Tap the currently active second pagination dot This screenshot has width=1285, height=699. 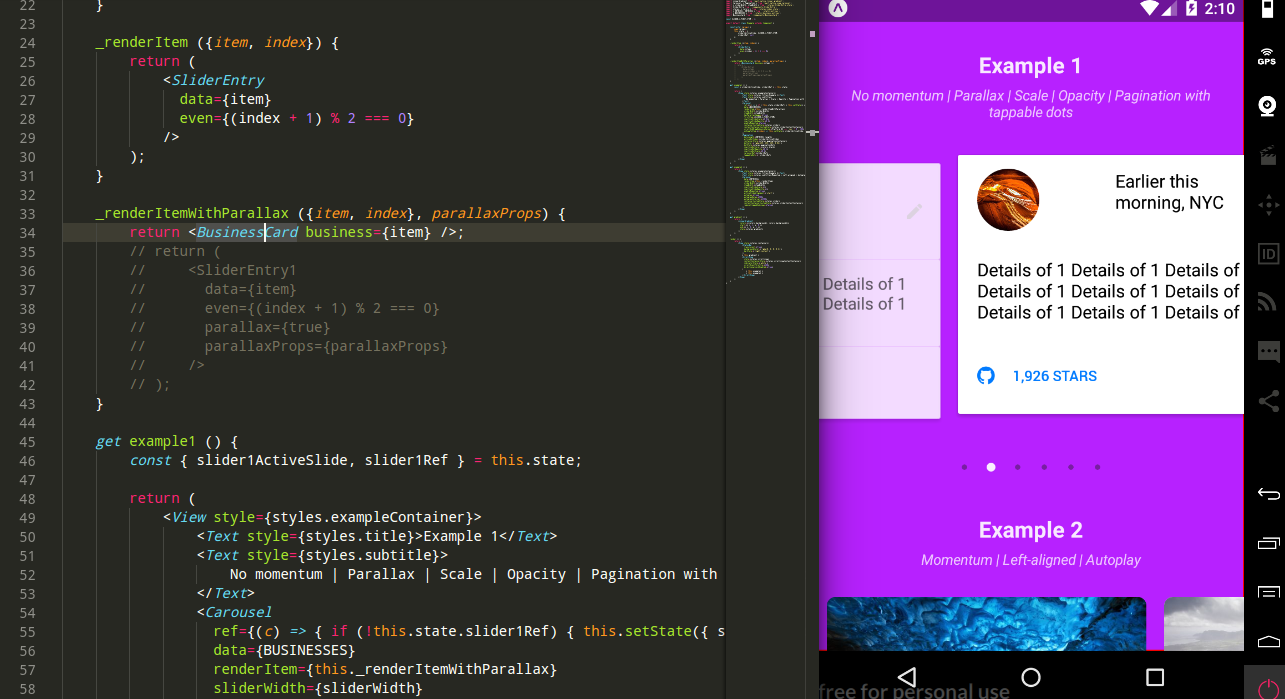(x=991, y=467)
